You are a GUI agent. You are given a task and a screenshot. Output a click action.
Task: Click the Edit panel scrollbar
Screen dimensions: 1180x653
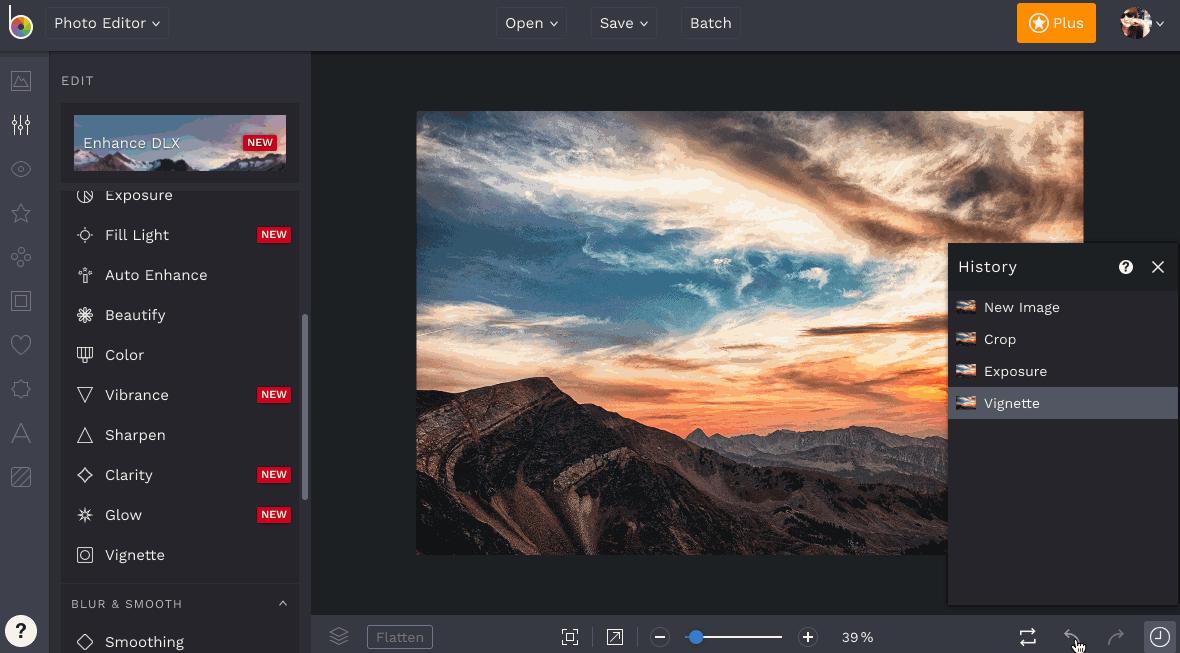[305, 407]
